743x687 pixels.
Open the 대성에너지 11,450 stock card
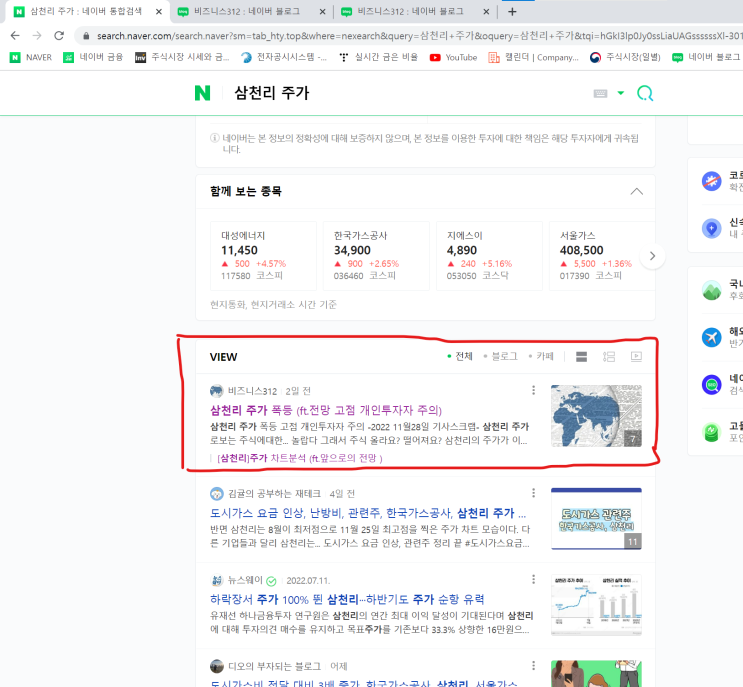click(263, 255)
